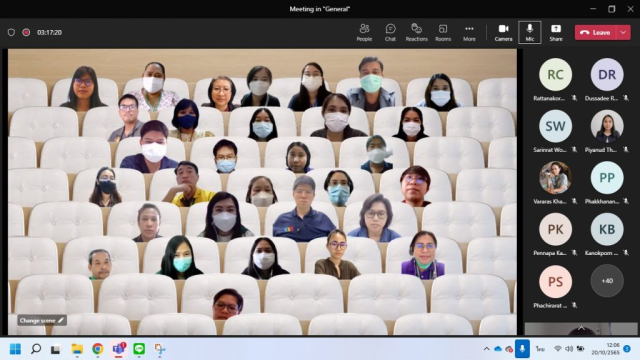Click Change scene button
Viewport: 640px width, 360px height.
(x=42, y=320)
